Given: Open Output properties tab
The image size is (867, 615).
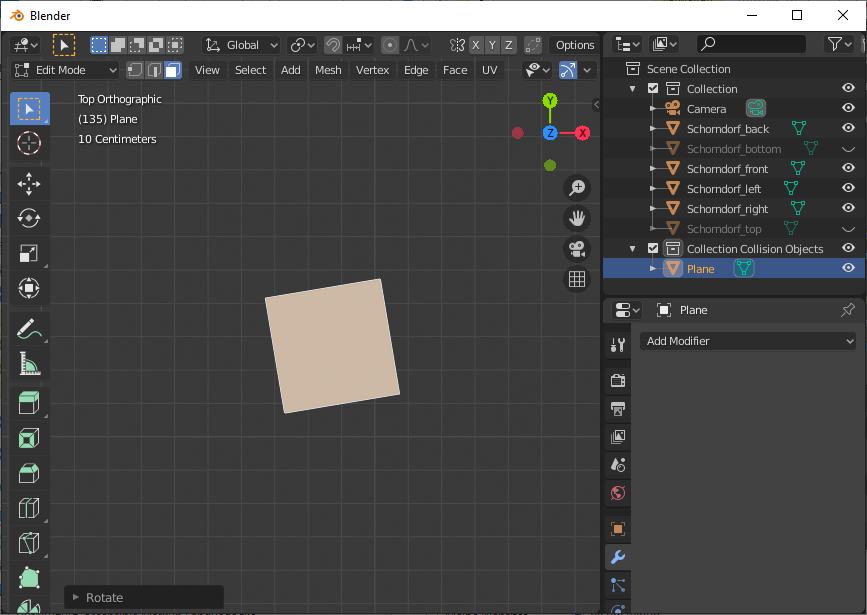Looking at the screenshot, I should (x=618, y=409).
